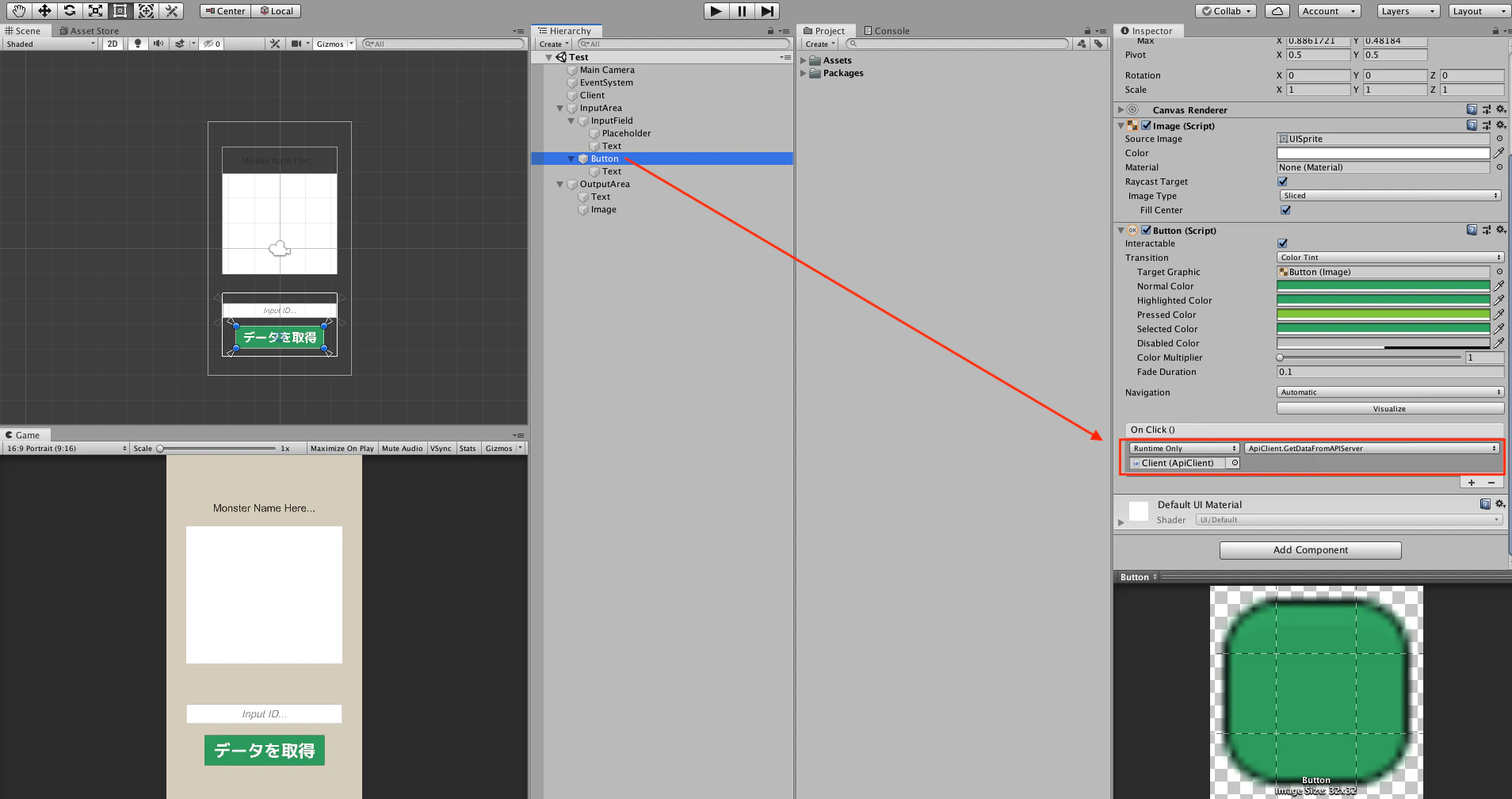Open Source Image object picker circle
Image resolution: width=1512 pixels, height=799 pixels.
[1499, 139]
